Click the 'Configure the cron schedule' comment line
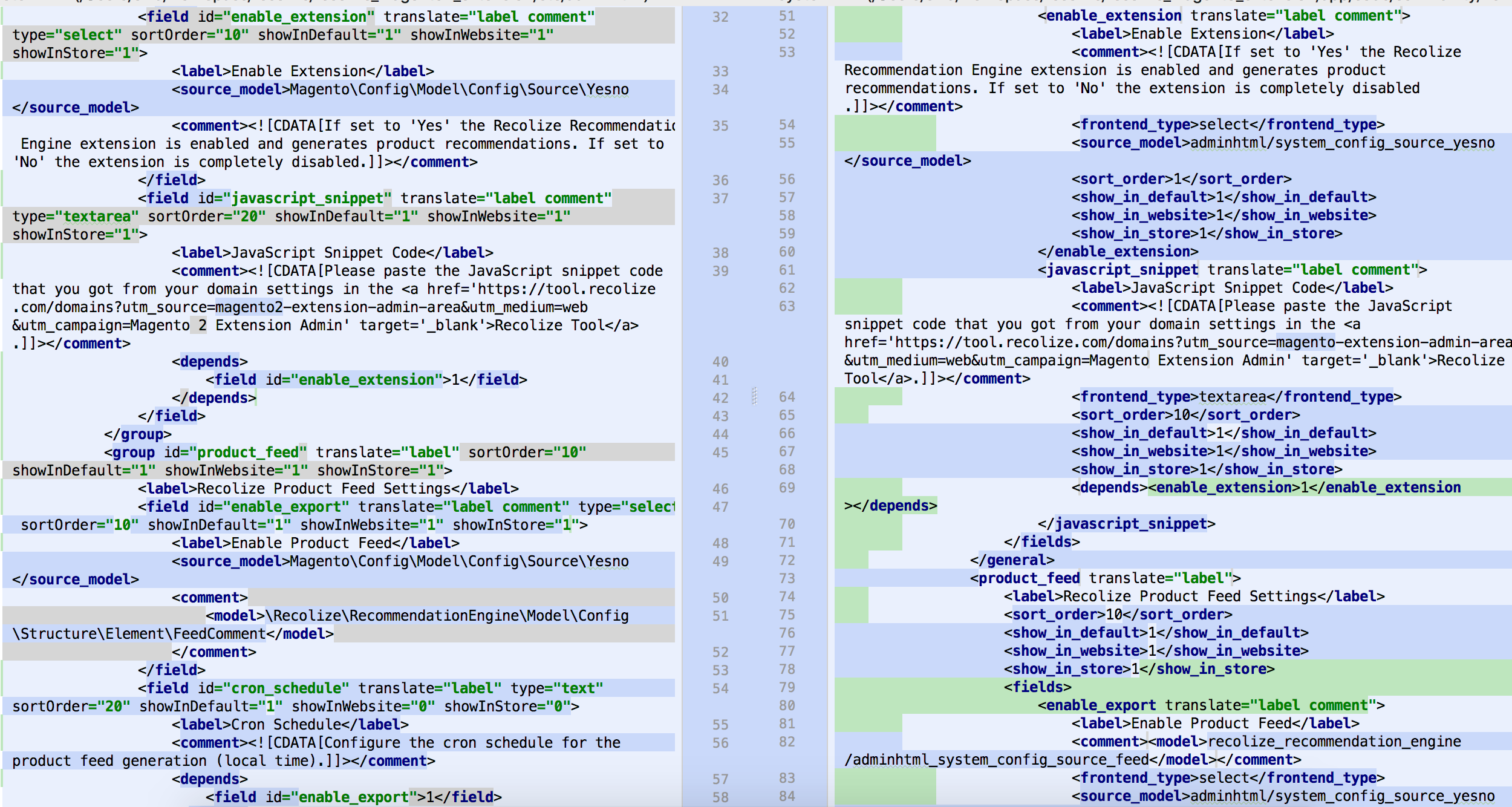This screenshot has width=1512, height=807. coord(396,743)
